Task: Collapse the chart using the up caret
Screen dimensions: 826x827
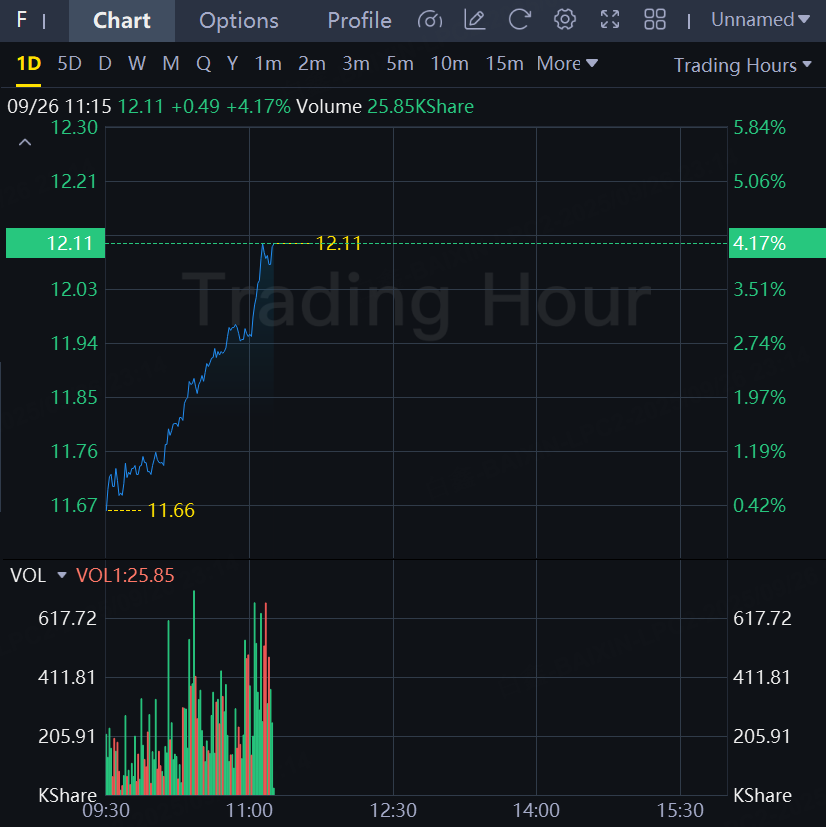Action: 25,143
